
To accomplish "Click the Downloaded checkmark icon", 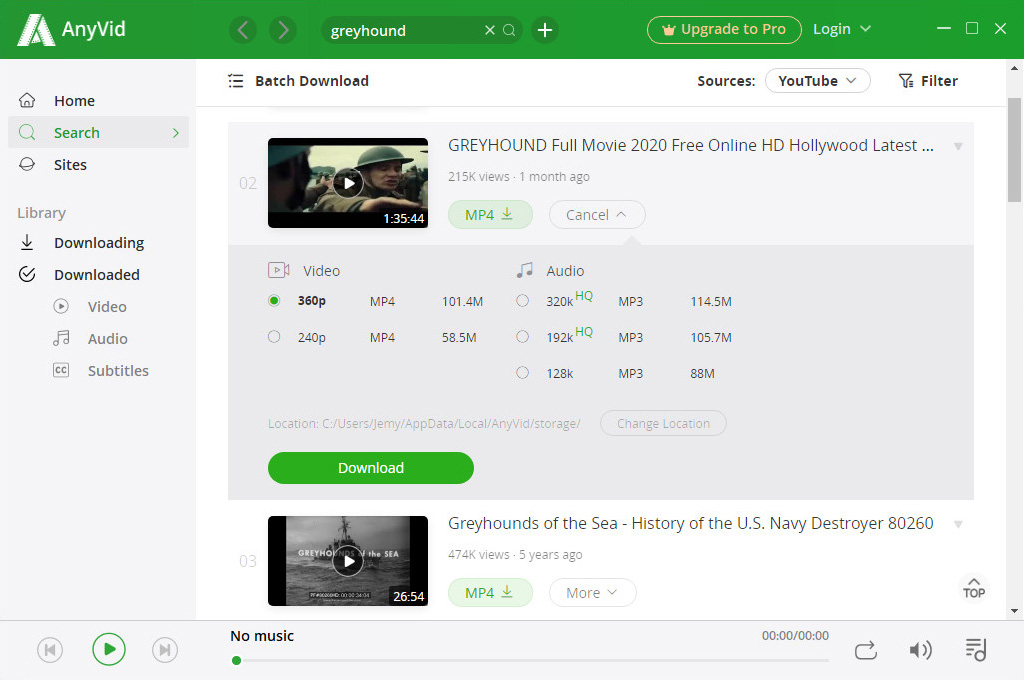I will click(27, 274).
